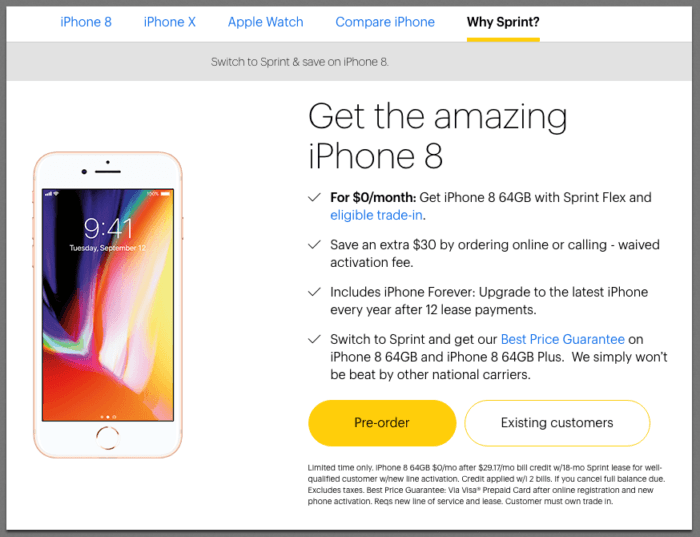Choose the Existing customers button
This screenshot has width=700, height=537.
[x=557, y=423]
